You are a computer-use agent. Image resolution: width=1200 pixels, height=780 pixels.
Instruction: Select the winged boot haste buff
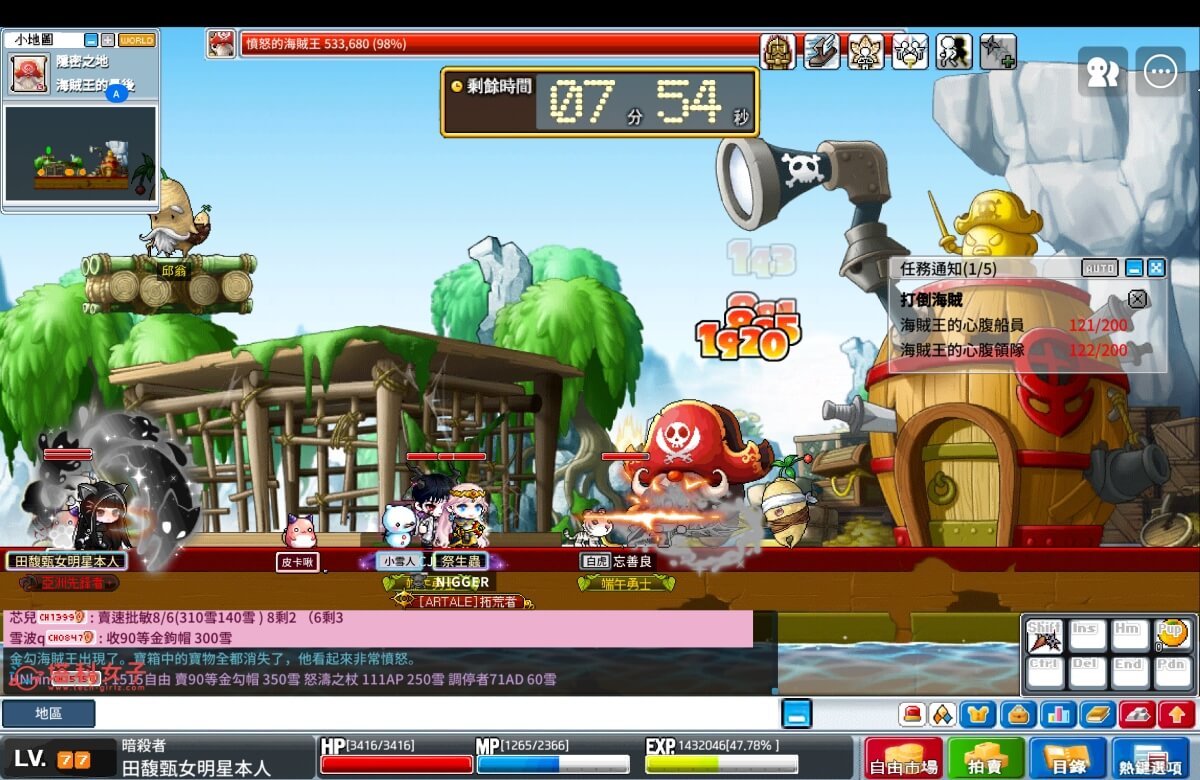tap(822, 51)
